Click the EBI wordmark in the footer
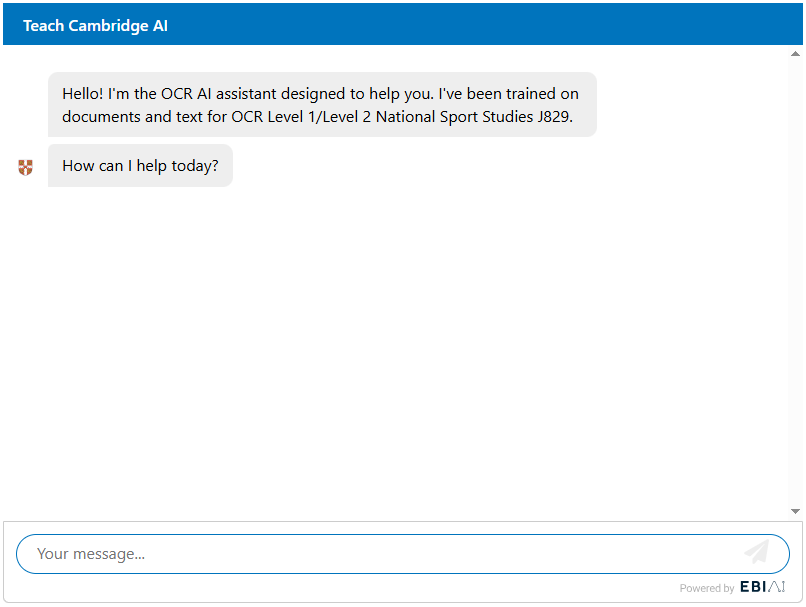The width and height of the screenshot is (806, 607). click(x=752, y=588)
